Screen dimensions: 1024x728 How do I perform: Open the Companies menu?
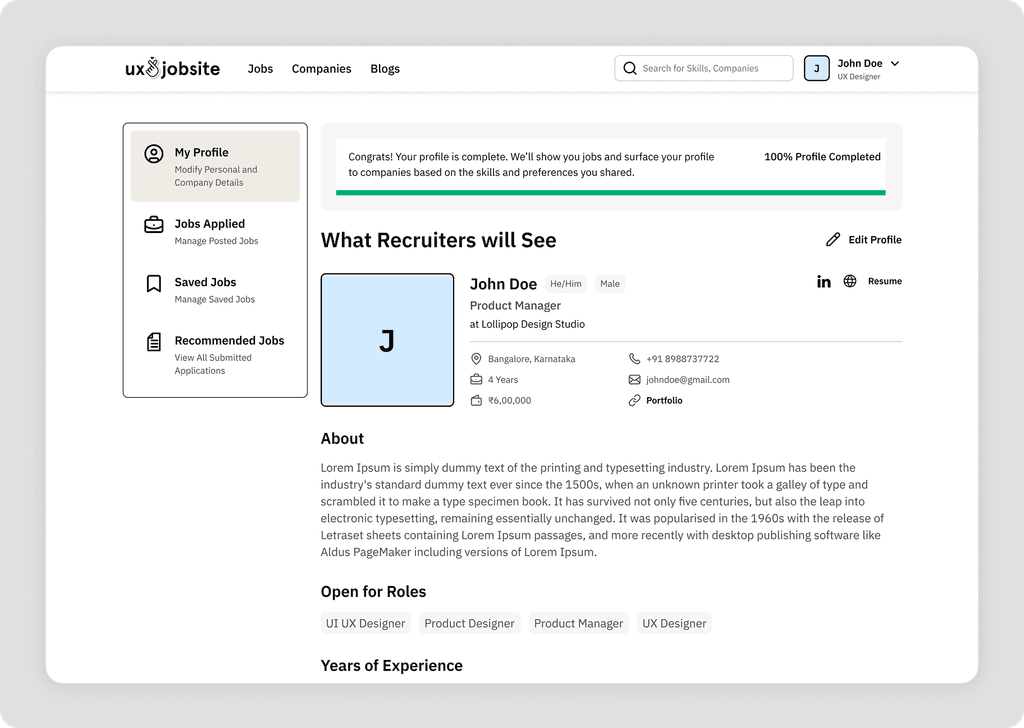tap(321, 69)
